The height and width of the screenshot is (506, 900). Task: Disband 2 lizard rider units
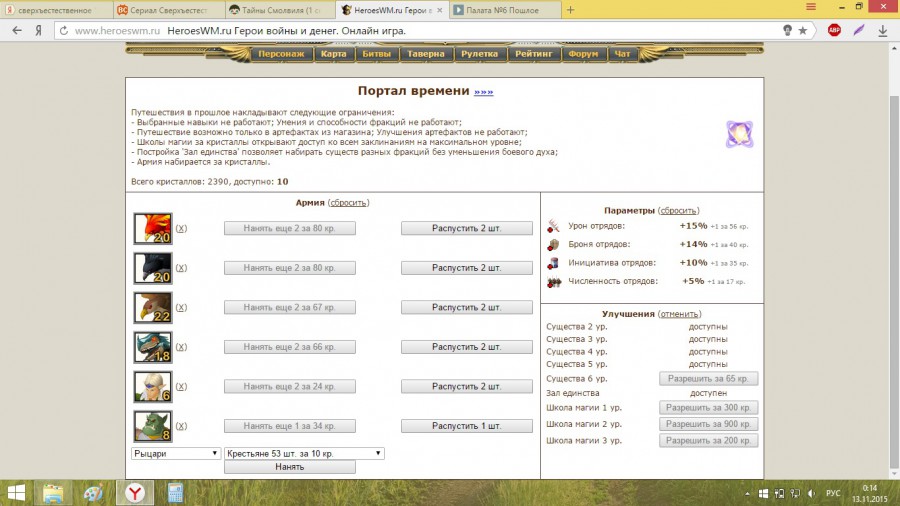(467, 347)
